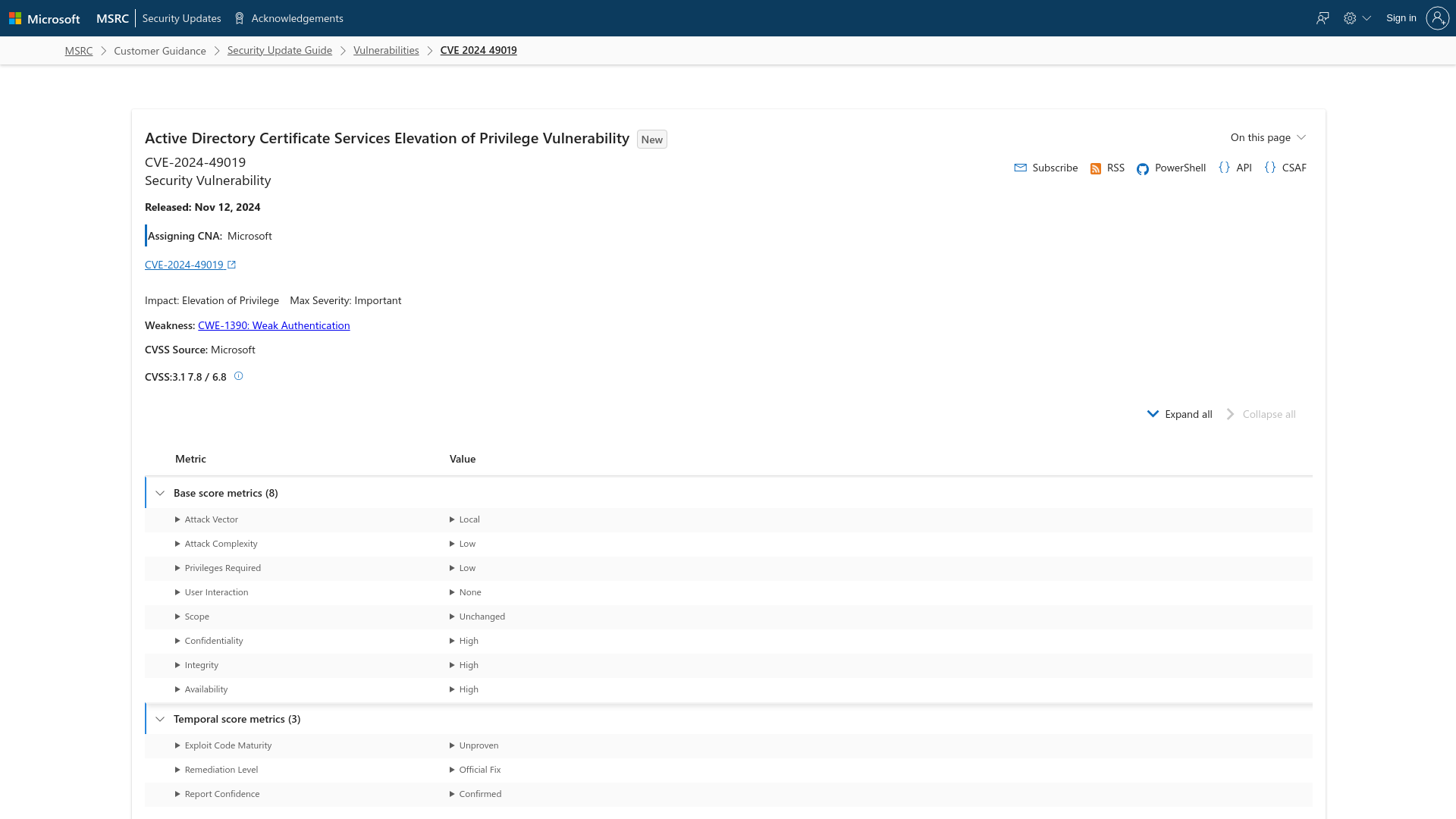Screen dimensions: 1456x819
Task: Click the user account avatar icon
Action: point(1437,18)
